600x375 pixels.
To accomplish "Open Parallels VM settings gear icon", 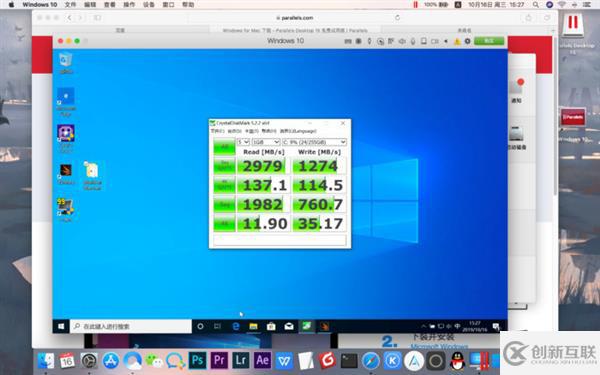I will [468, 41].
